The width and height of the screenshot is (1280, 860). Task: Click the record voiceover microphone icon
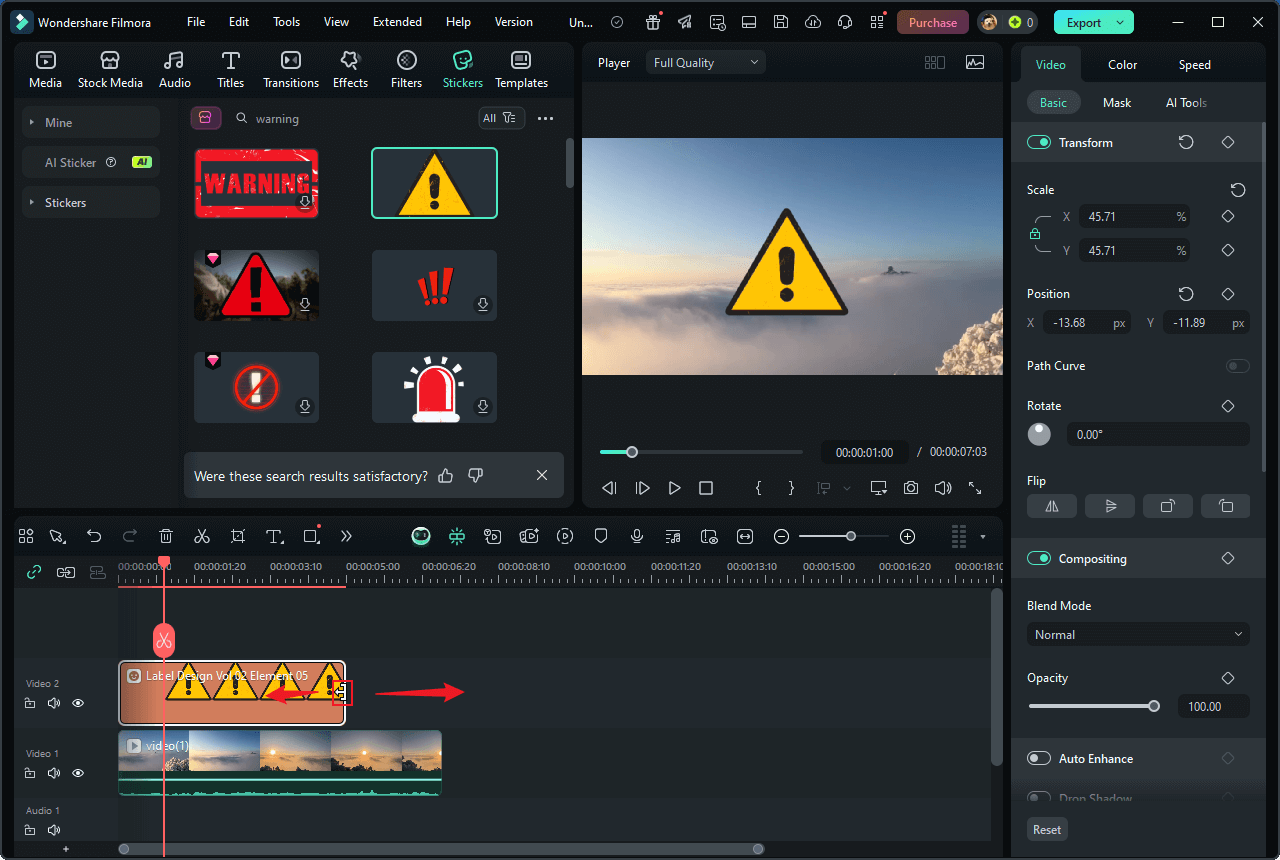coord(637,536)
